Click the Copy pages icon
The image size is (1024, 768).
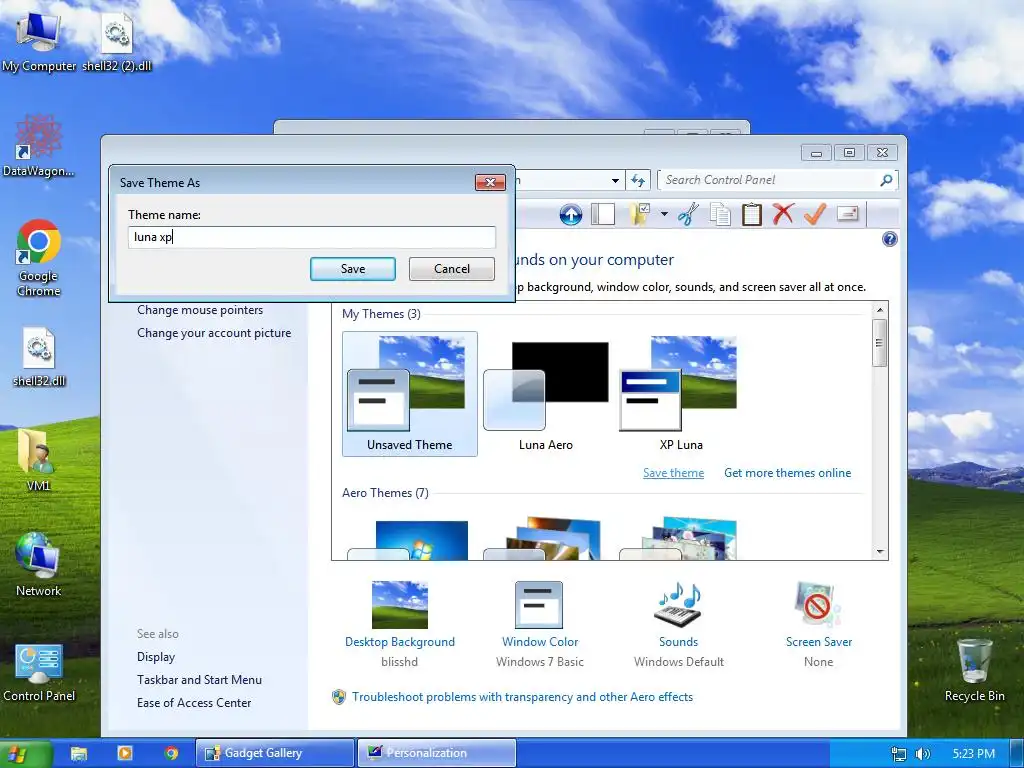click(x=720, y=214)
